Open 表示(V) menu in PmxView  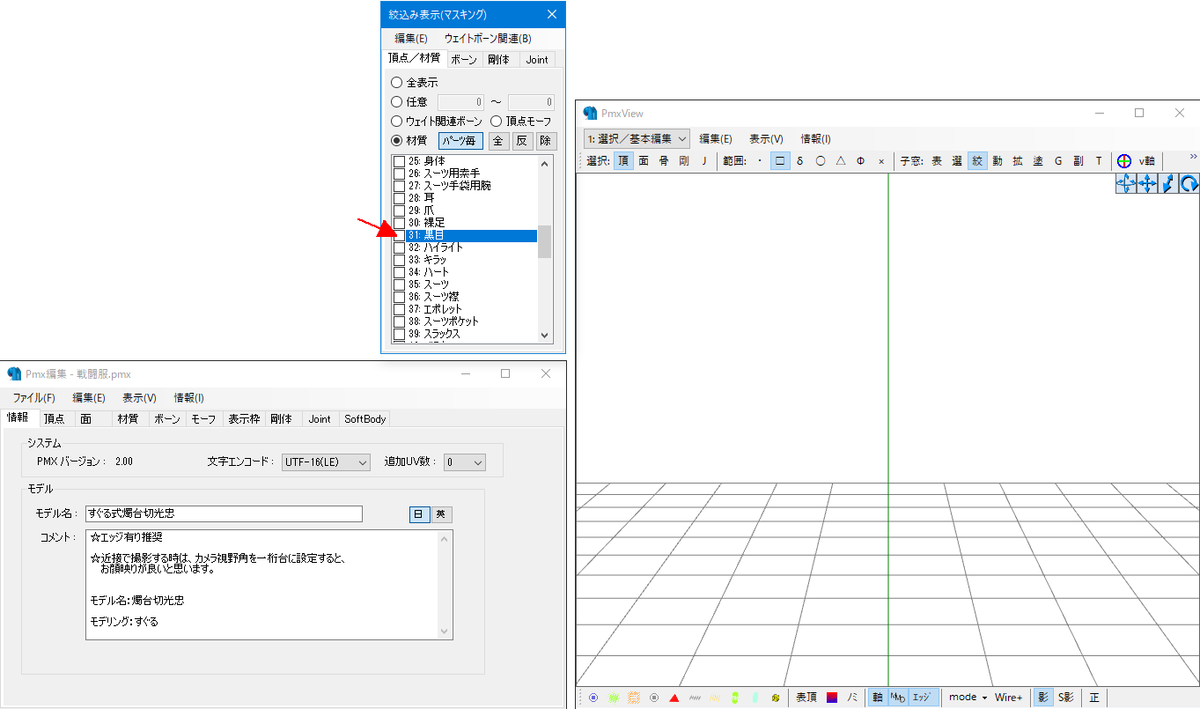766,139
